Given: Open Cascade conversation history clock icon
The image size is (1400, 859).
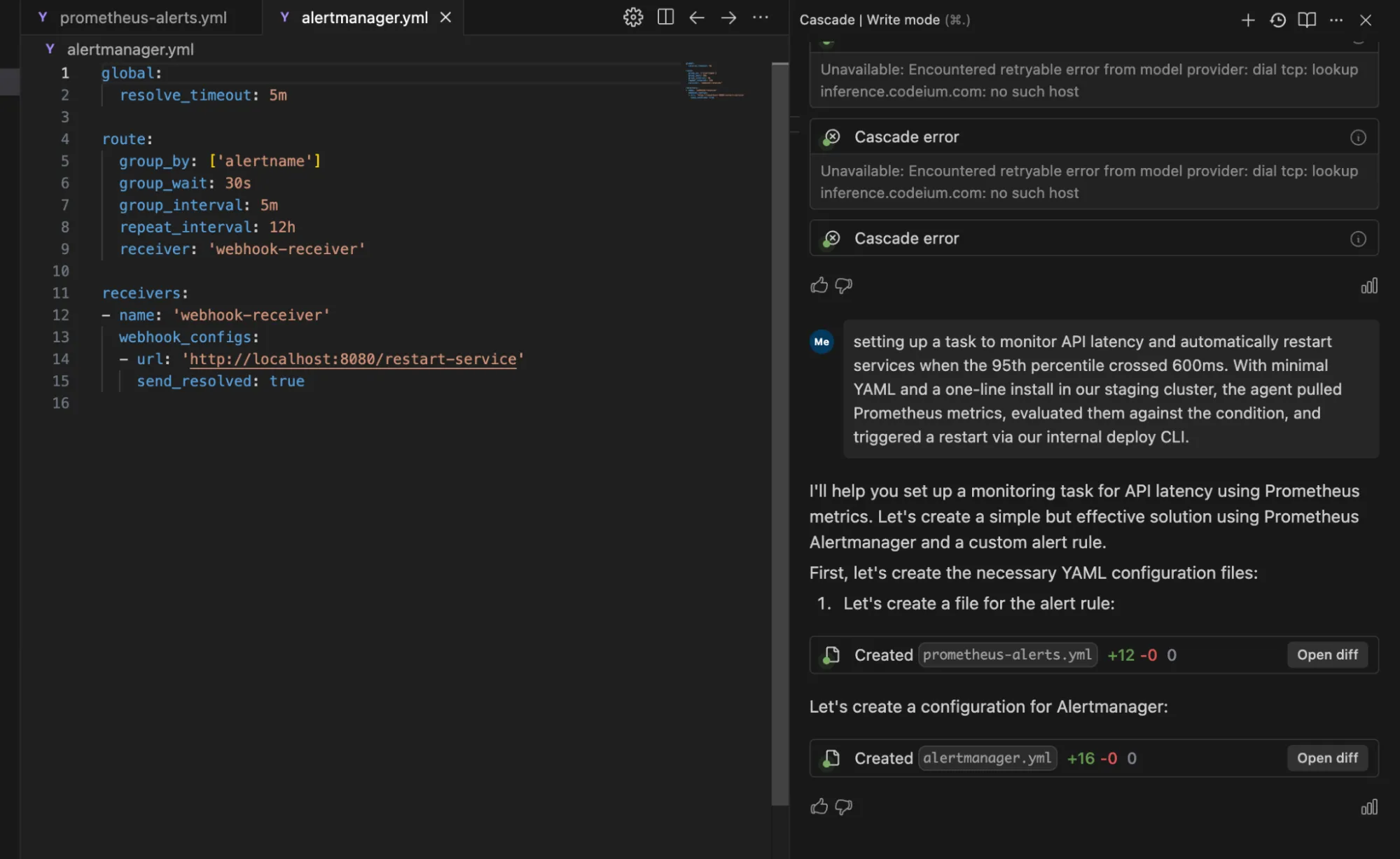Looking at the screenshot, I should [x=1277, y=20].
